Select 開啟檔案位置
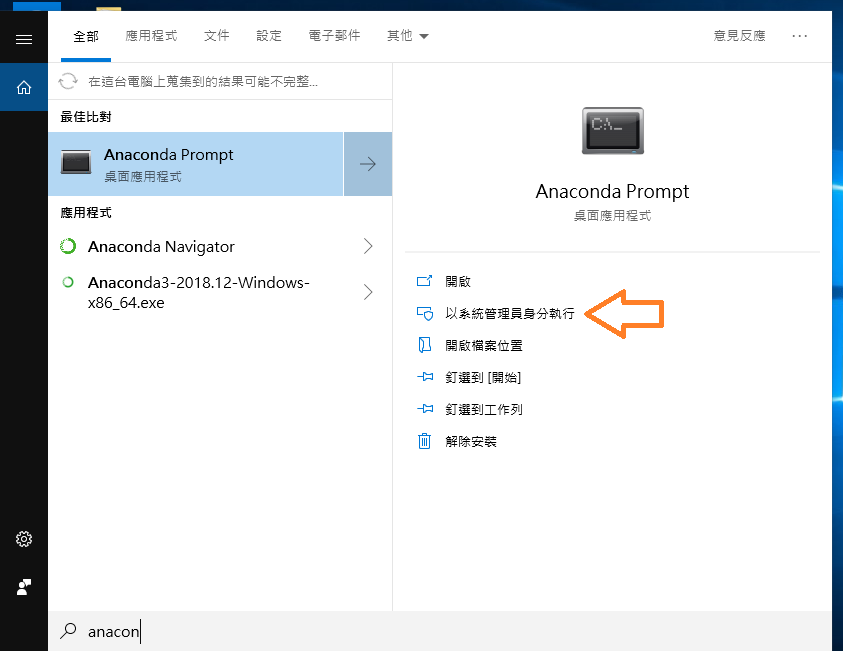Screen dimensions: 843x651 (484, 345)
